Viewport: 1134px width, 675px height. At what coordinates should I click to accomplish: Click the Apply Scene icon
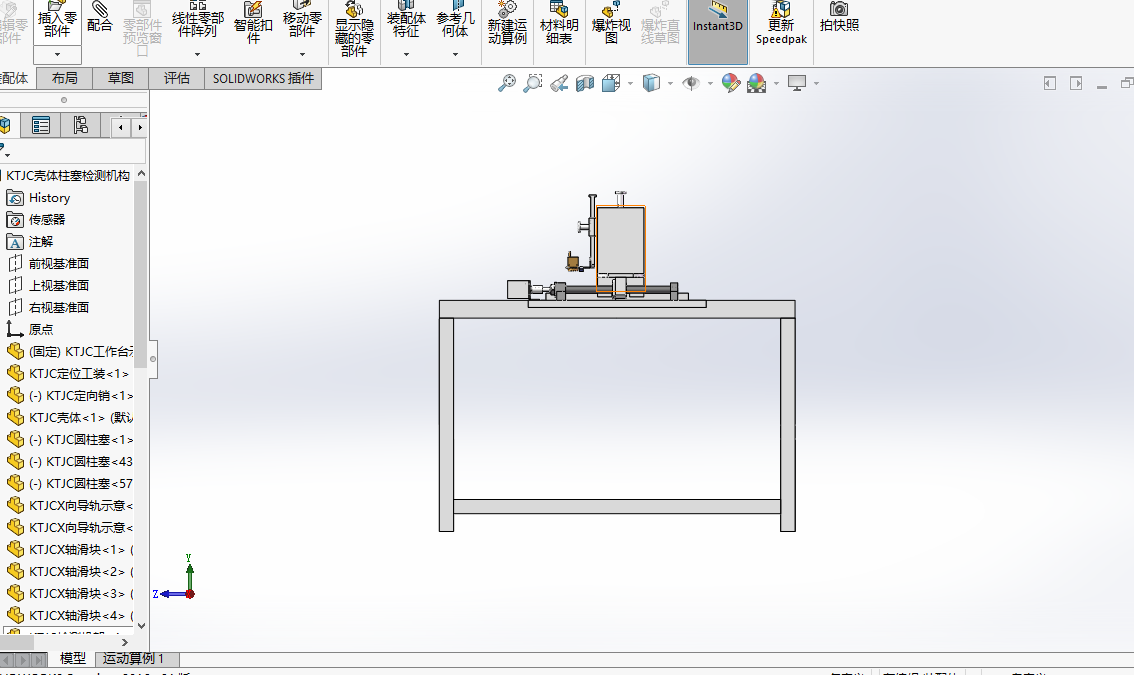pyautogui.click(x=757, y=83)
